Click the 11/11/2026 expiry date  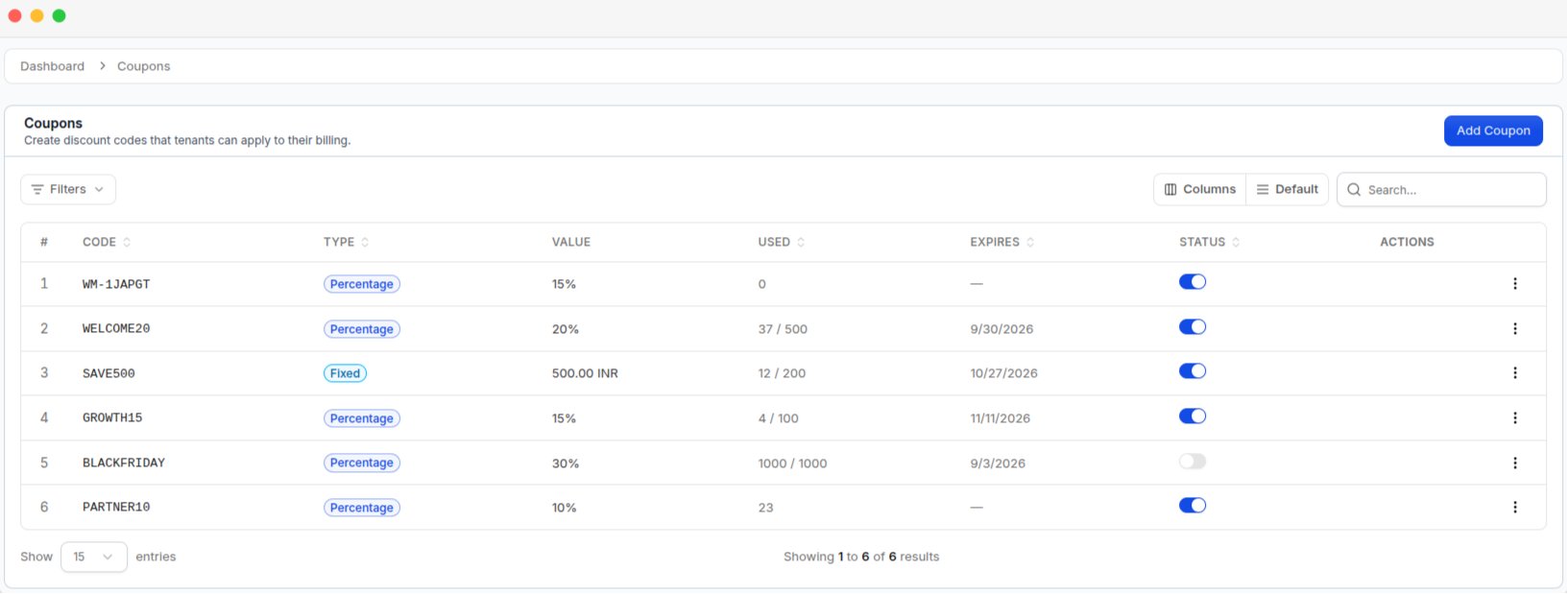click(x=1000, y=418)
